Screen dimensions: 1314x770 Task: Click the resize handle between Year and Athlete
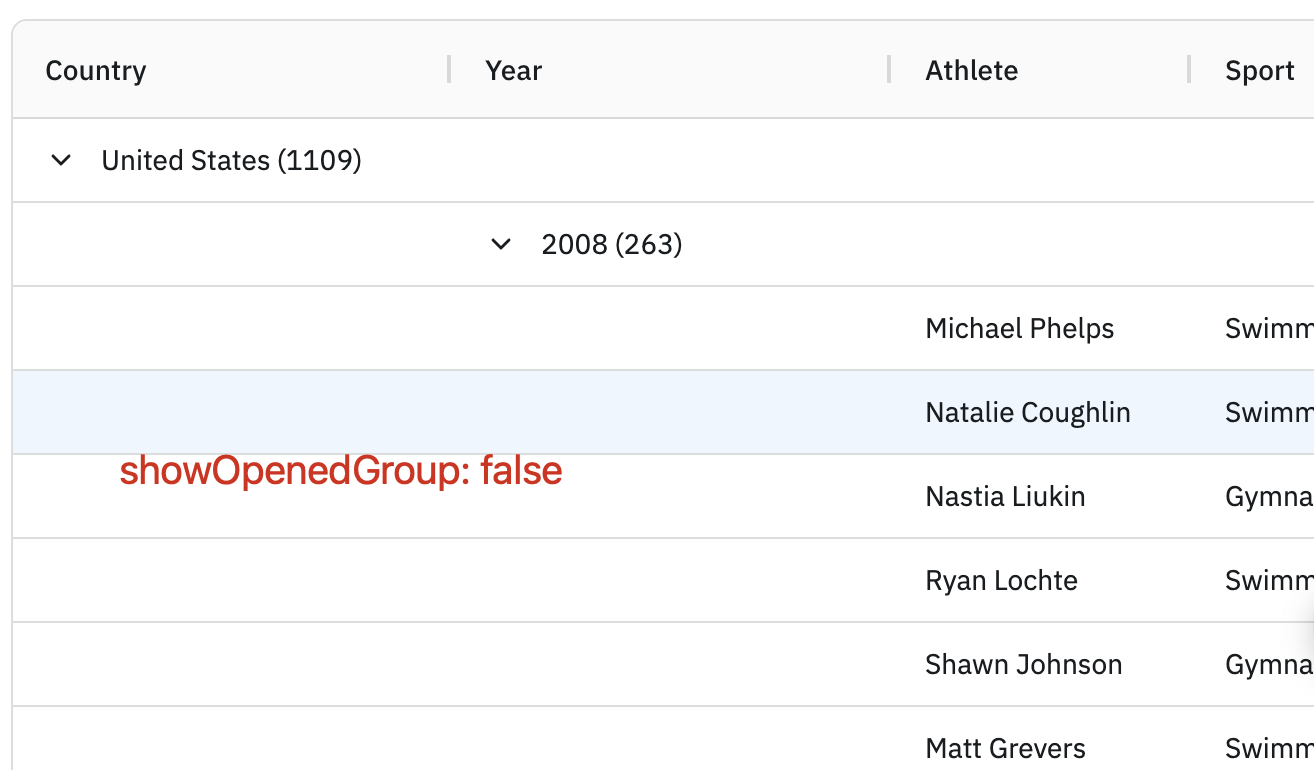[x=889, y=70]
